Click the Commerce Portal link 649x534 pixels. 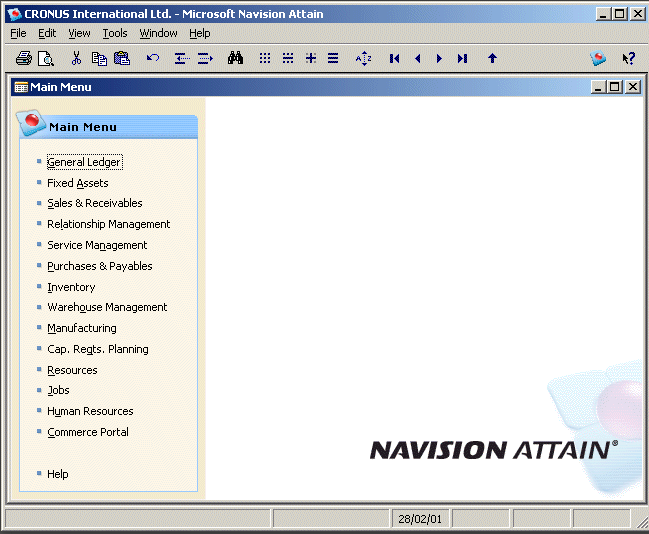click(88, 432)
